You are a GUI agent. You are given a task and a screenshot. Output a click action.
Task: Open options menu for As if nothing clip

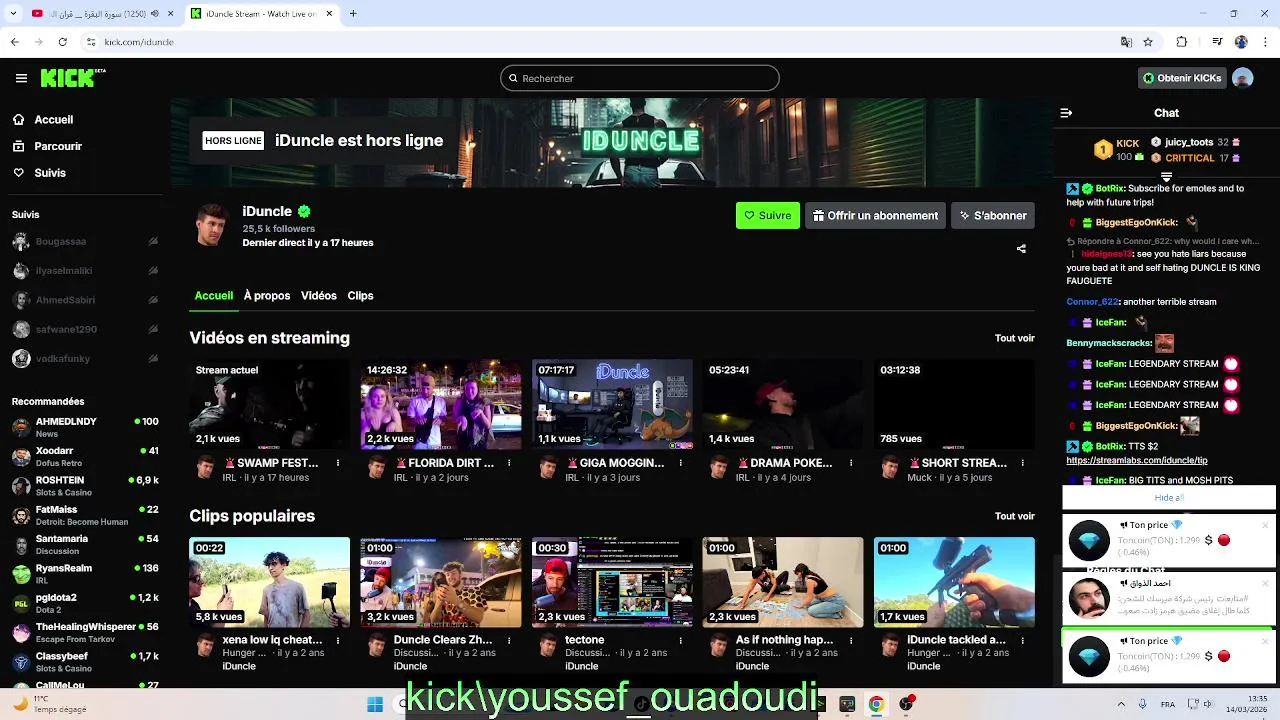coord(851,640)
